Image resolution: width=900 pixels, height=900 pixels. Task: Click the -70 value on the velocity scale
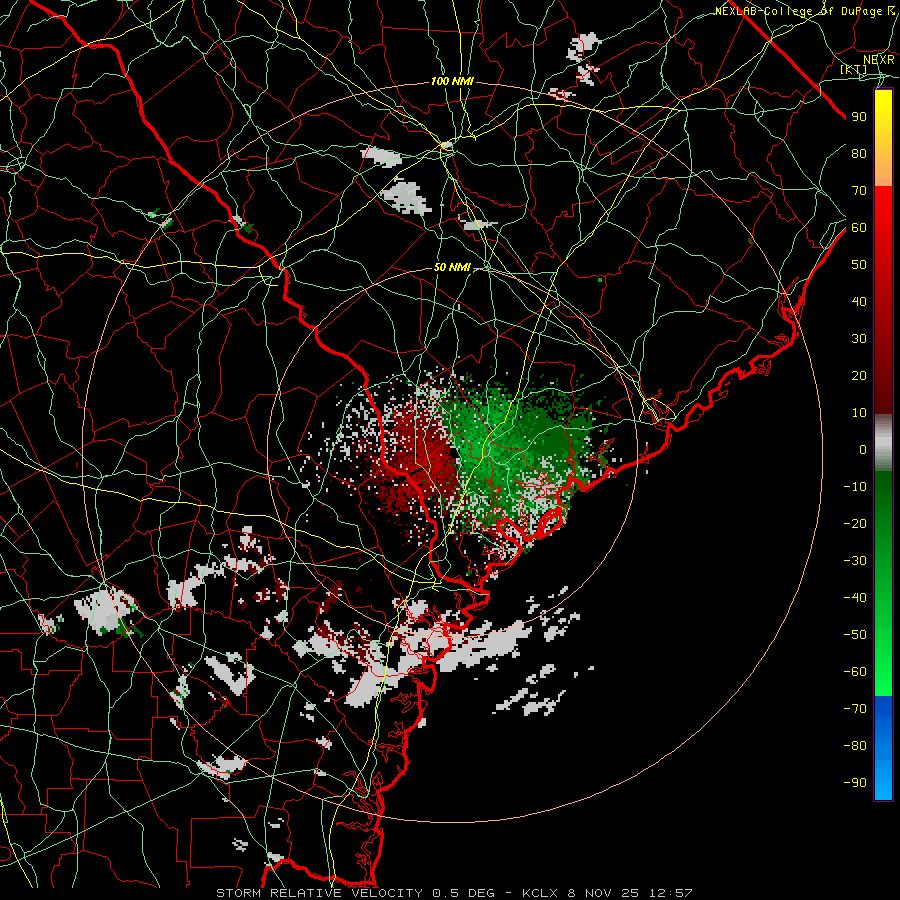pos(855,709)
